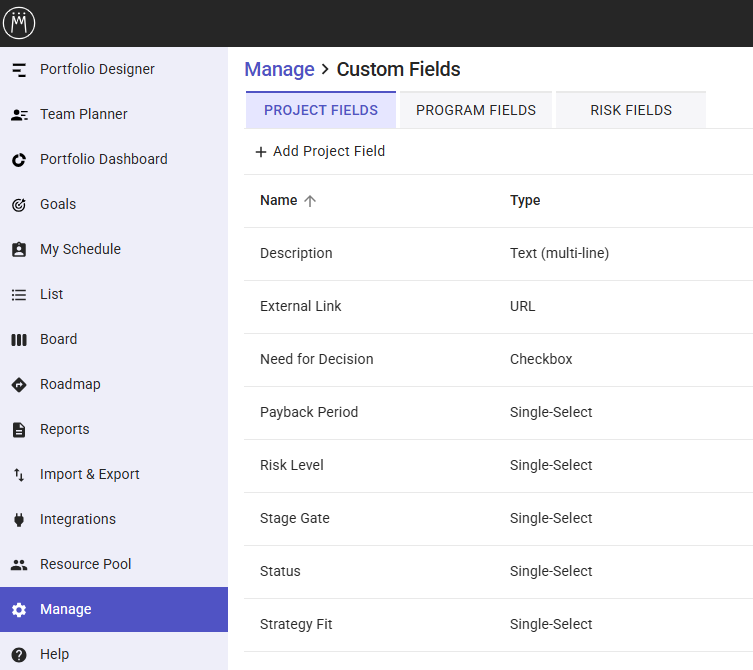The image size is (753, 670).
Task: Click the URL type cell
Action: point(522,306)
